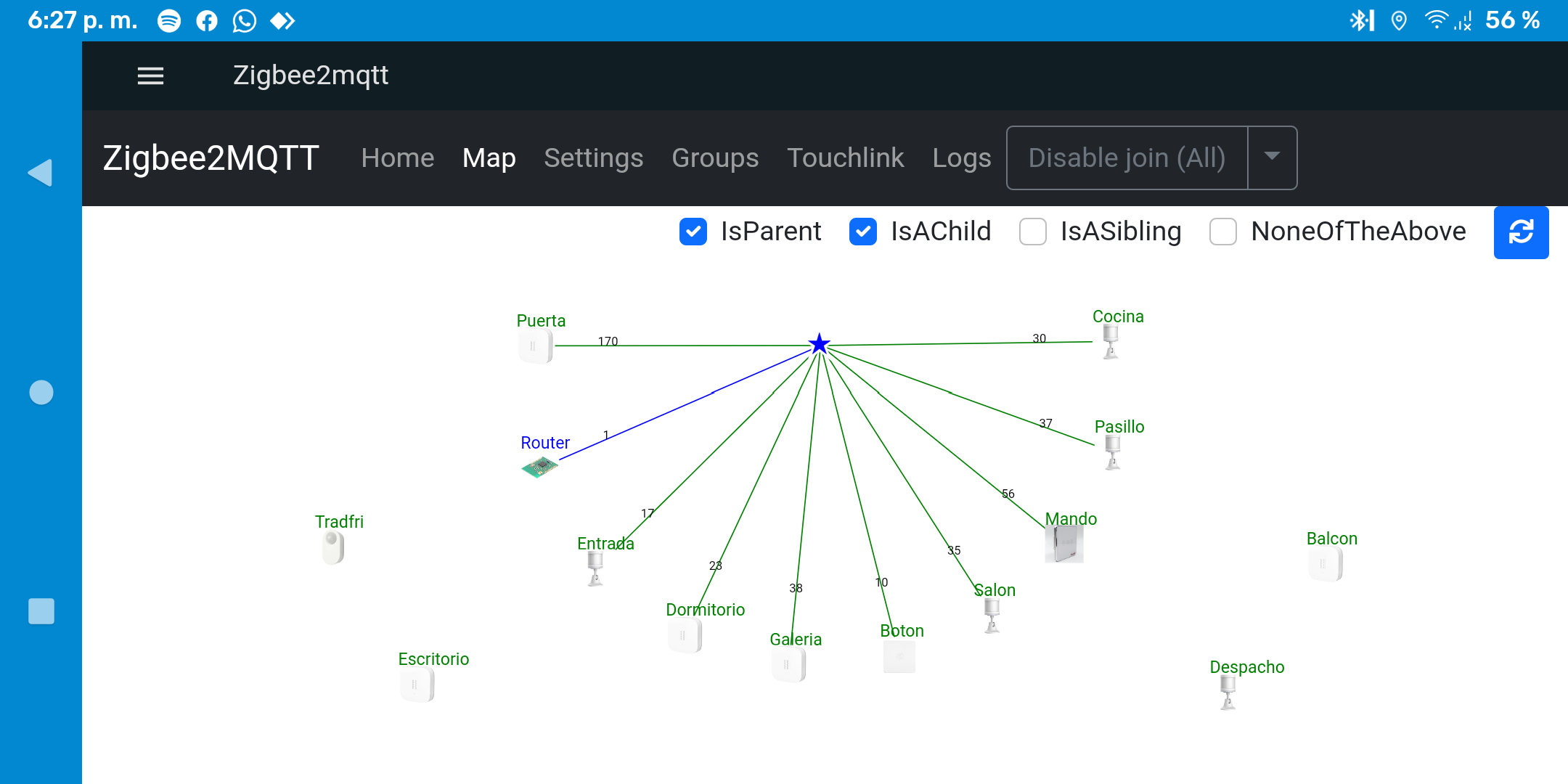This screenshot has width=1568, height=784.
Task: Open the Logs tab
Action: pos(962,158)
